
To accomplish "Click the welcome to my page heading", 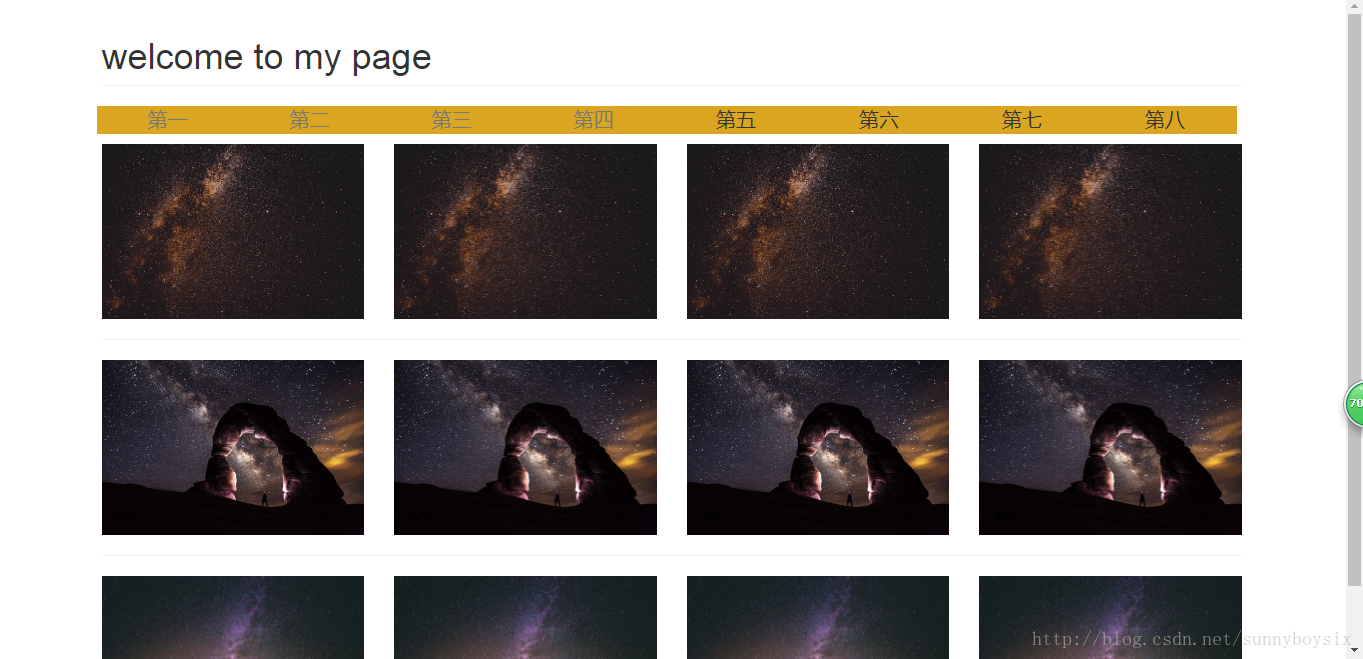I will pos(266,57).
